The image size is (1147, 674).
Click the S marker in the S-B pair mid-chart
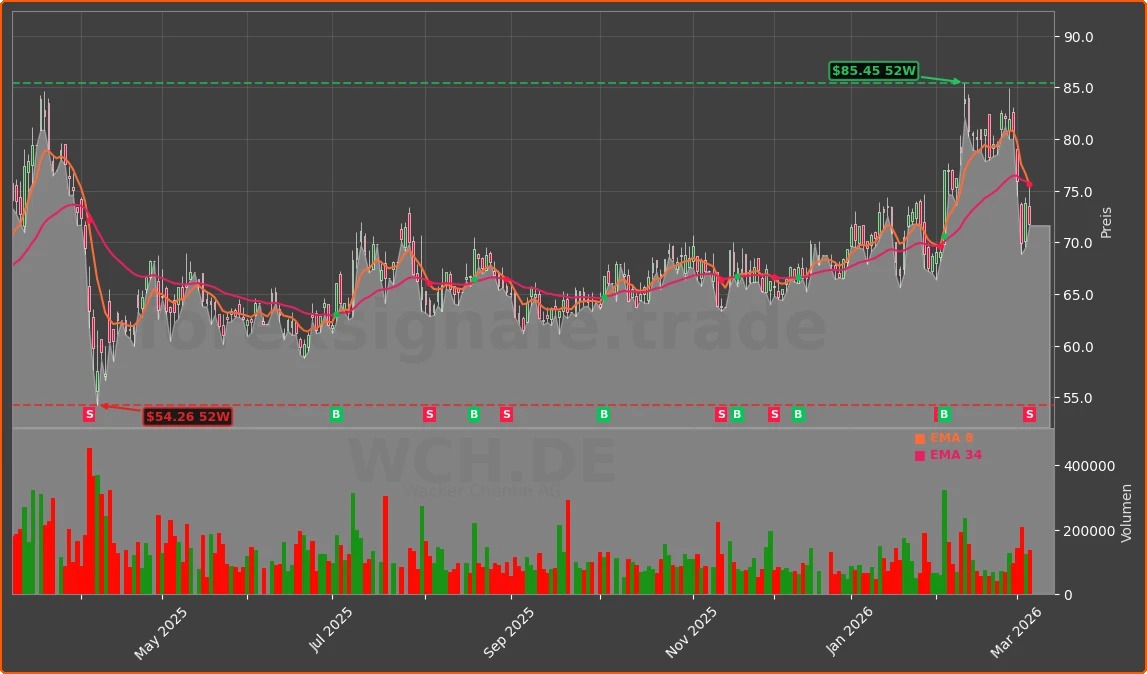tap(772, 414)
